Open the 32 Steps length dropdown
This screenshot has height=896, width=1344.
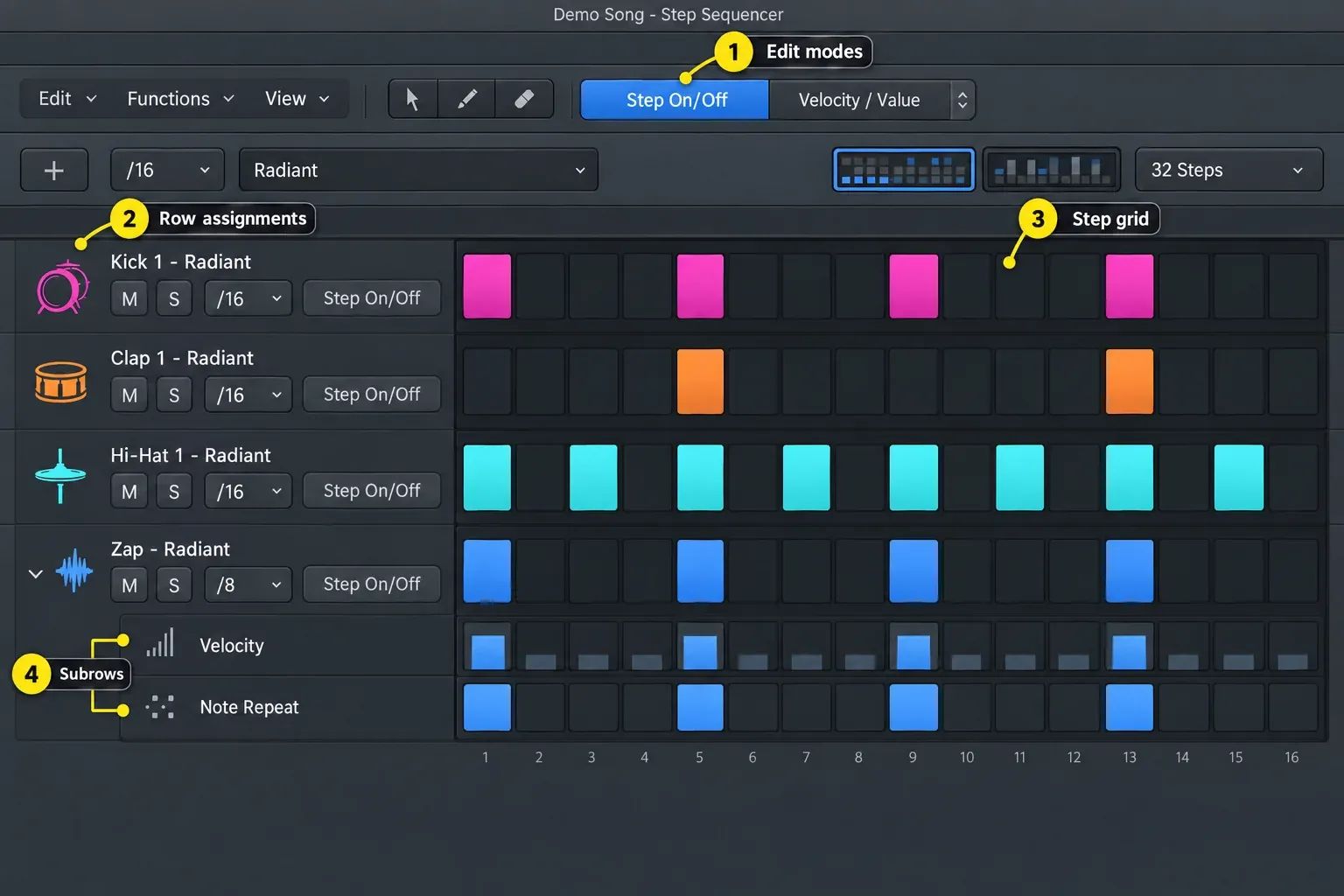click(x=1228, y=170)
